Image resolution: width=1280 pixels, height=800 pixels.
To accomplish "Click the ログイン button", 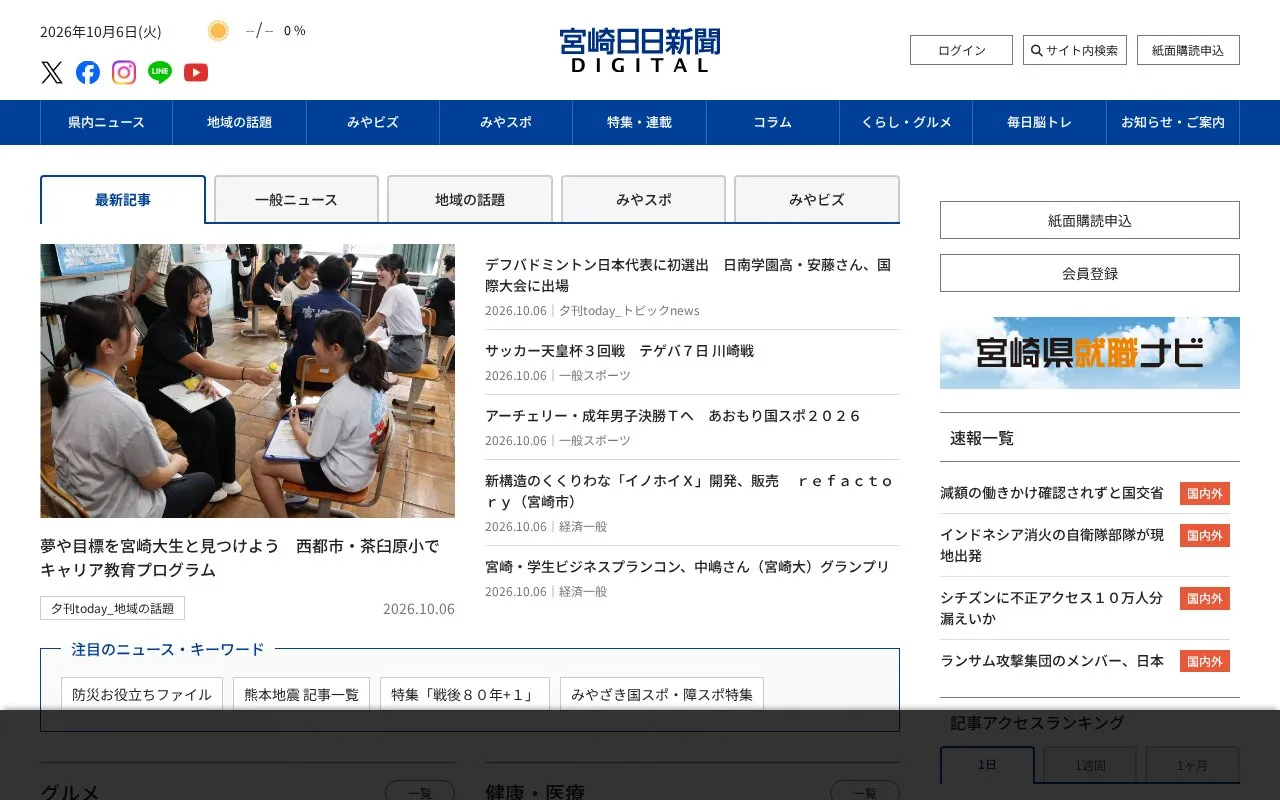I will pos(961,50).
